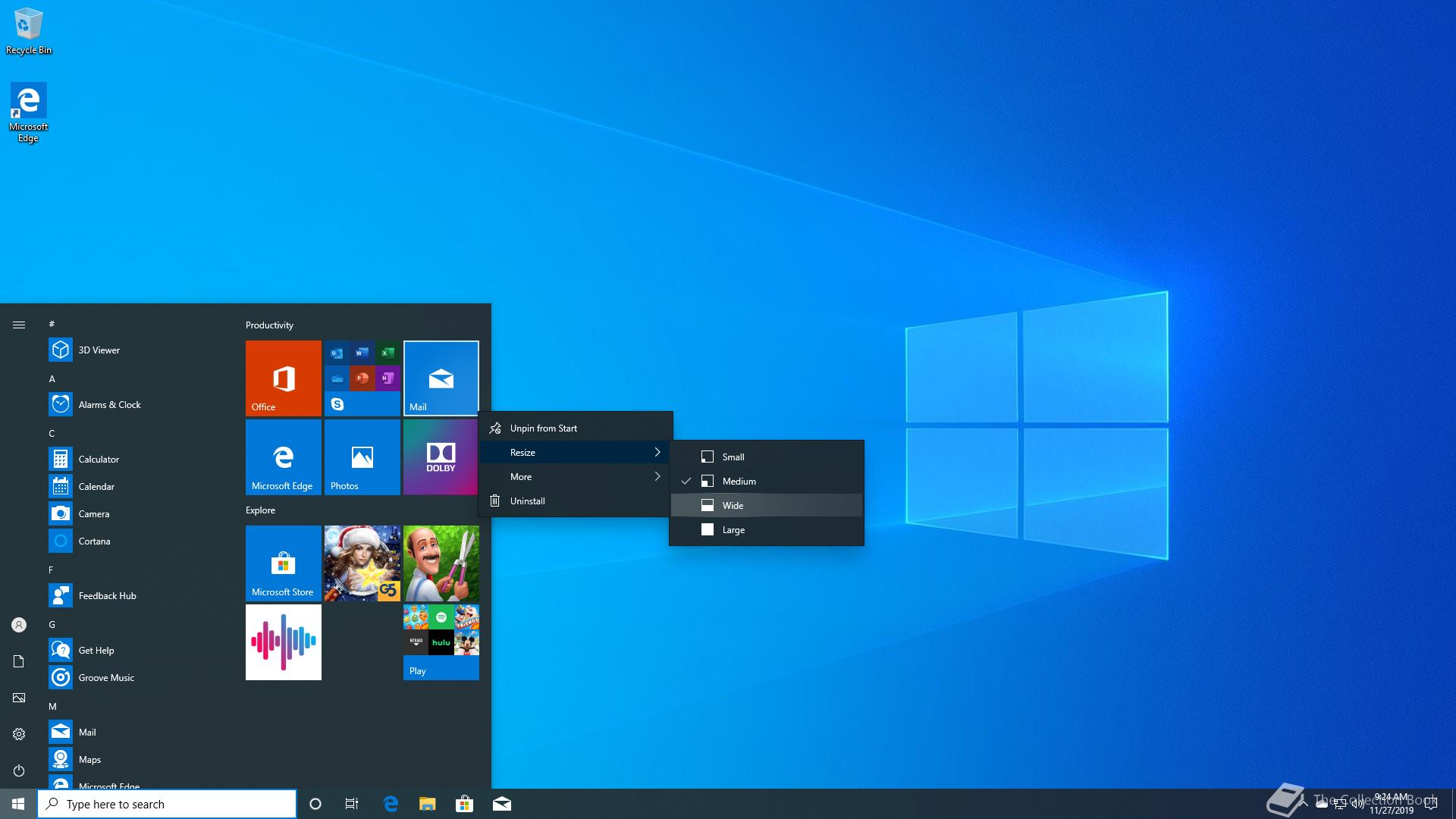Click the # header in app list
The height and width of the screenshot is (819, 1456).
click(52, 324)
